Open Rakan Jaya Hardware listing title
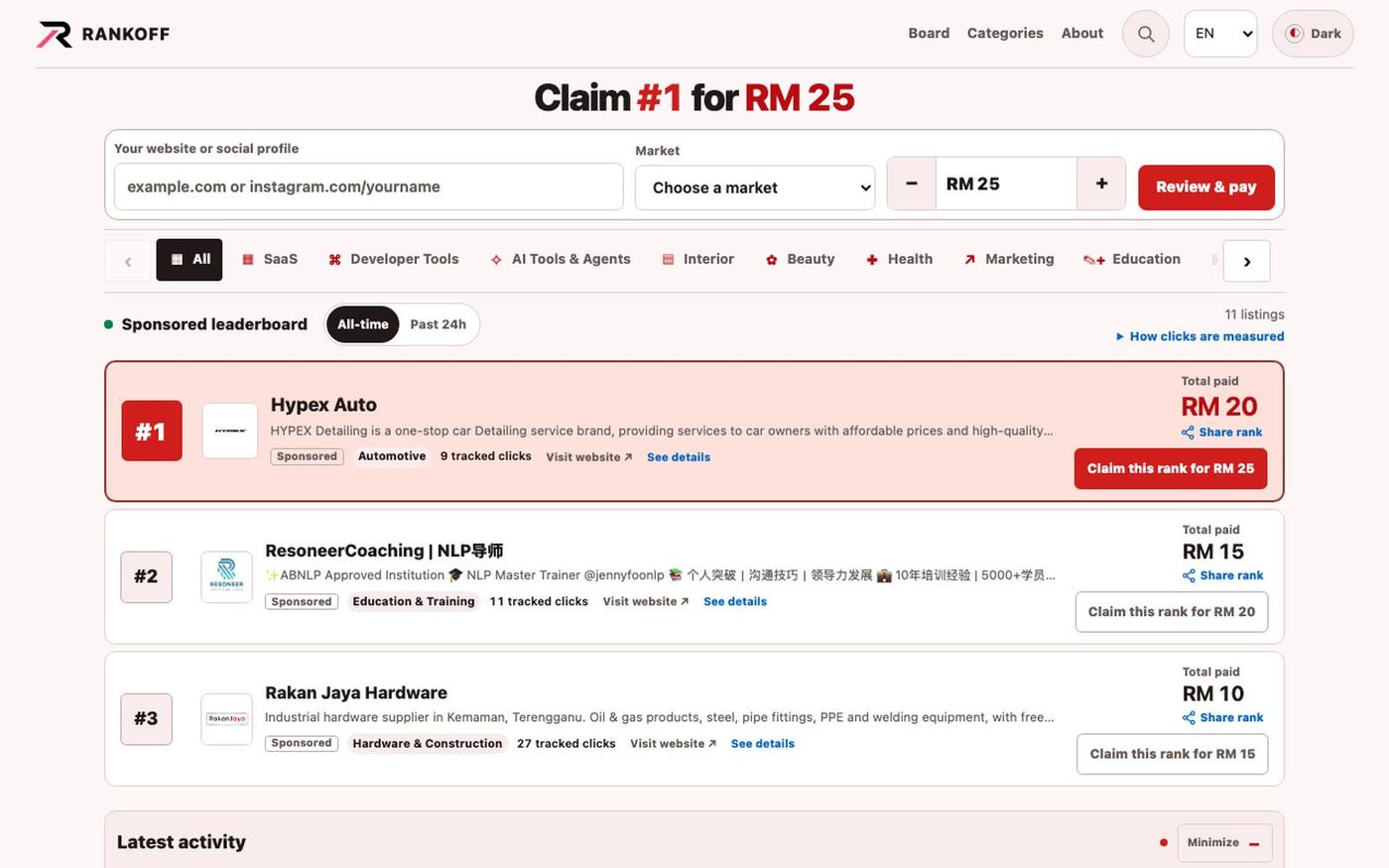This screenshot has width=1389, height=868. point(356,692)
